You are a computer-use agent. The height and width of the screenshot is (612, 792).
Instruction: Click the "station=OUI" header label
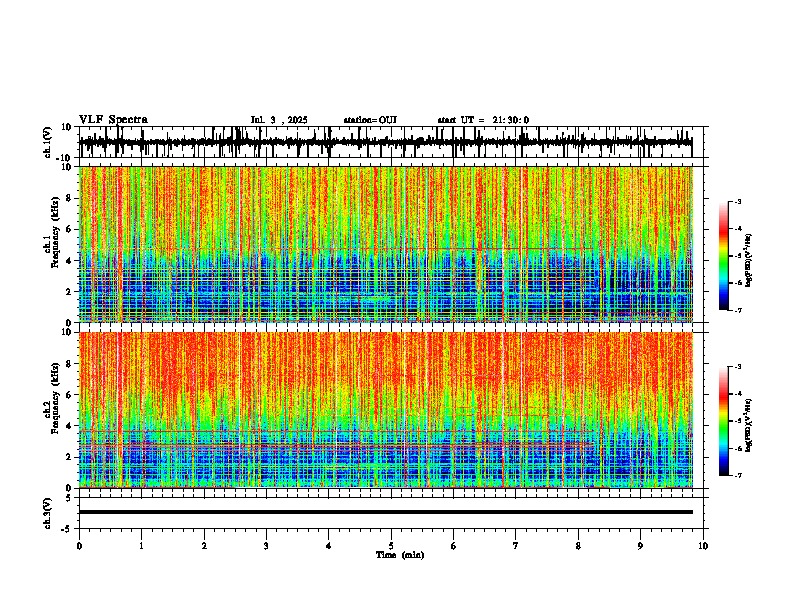point(370,120)
